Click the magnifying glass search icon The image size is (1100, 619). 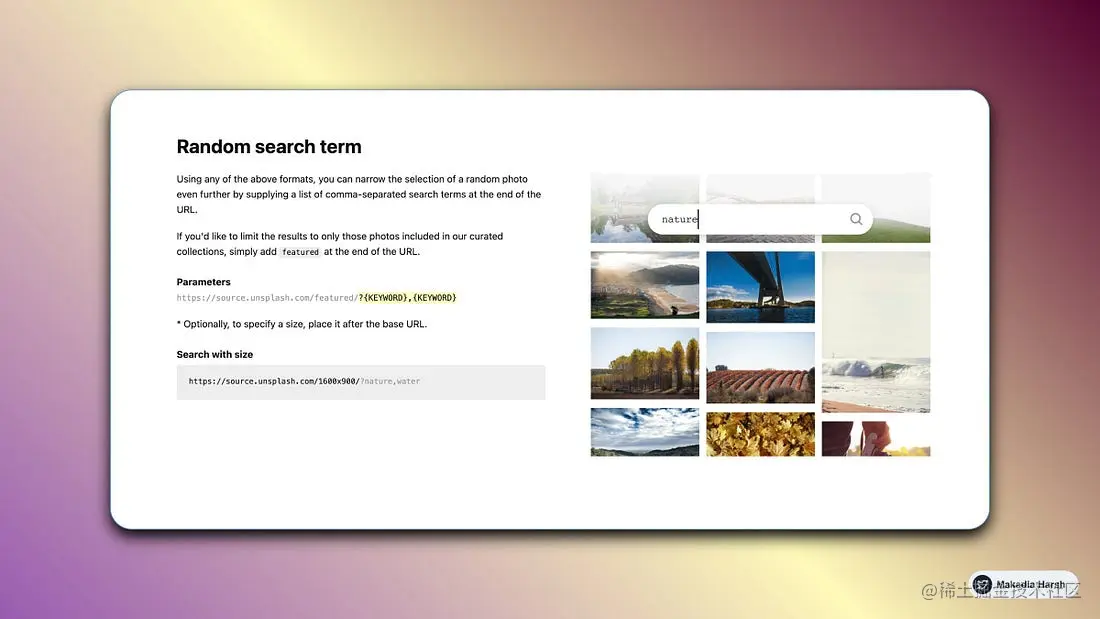coord(856,219)
